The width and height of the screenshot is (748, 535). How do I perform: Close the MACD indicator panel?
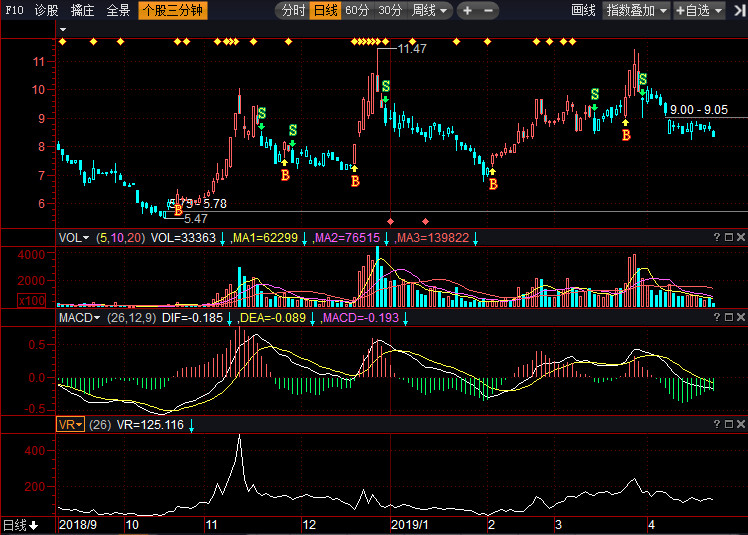tap(741, 317)
